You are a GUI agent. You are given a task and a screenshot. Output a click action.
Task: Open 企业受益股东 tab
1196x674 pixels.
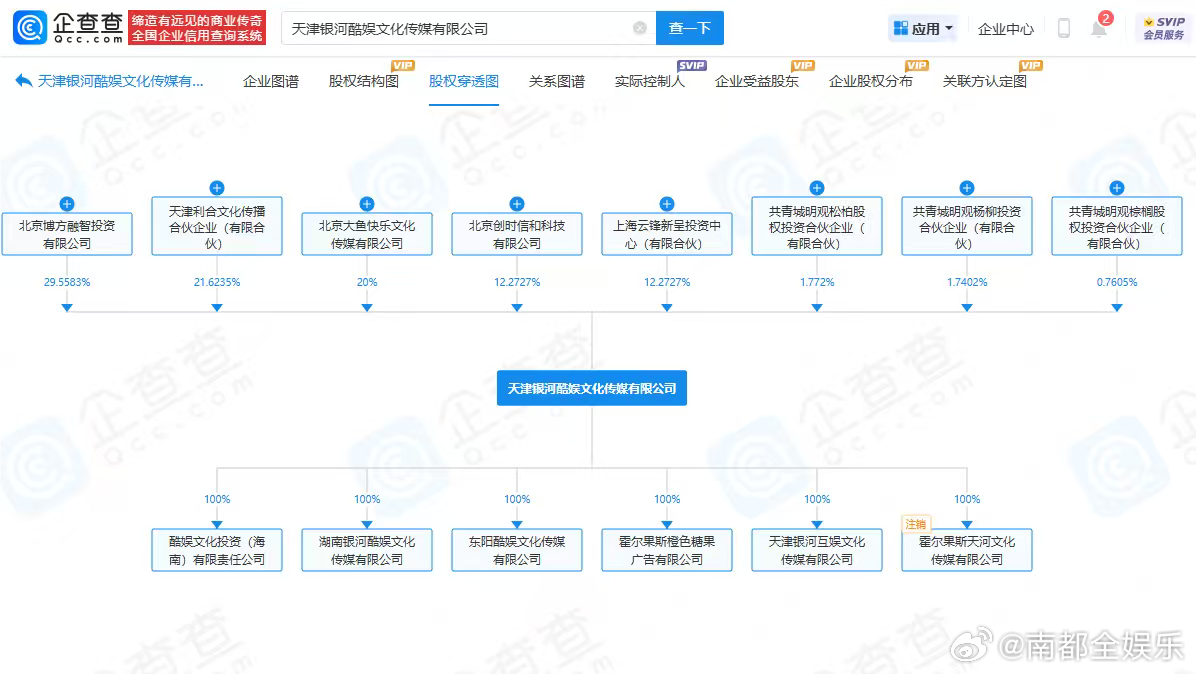click(x=757, y=82)
